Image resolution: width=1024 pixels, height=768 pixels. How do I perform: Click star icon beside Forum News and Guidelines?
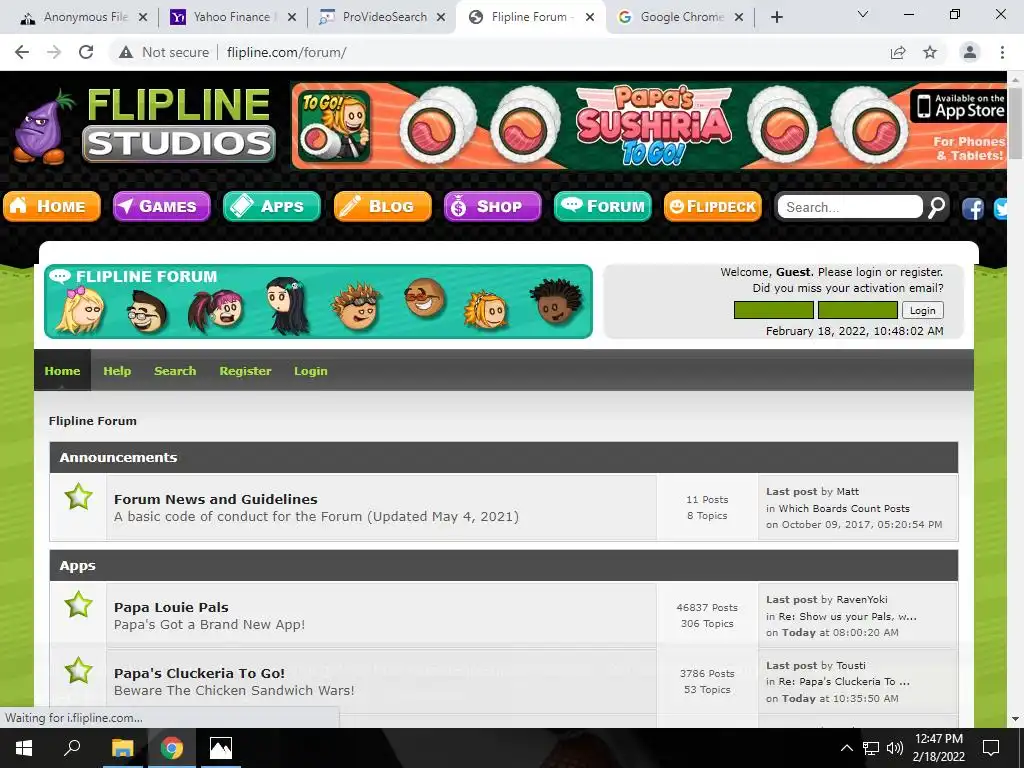[x=78, y=497]
